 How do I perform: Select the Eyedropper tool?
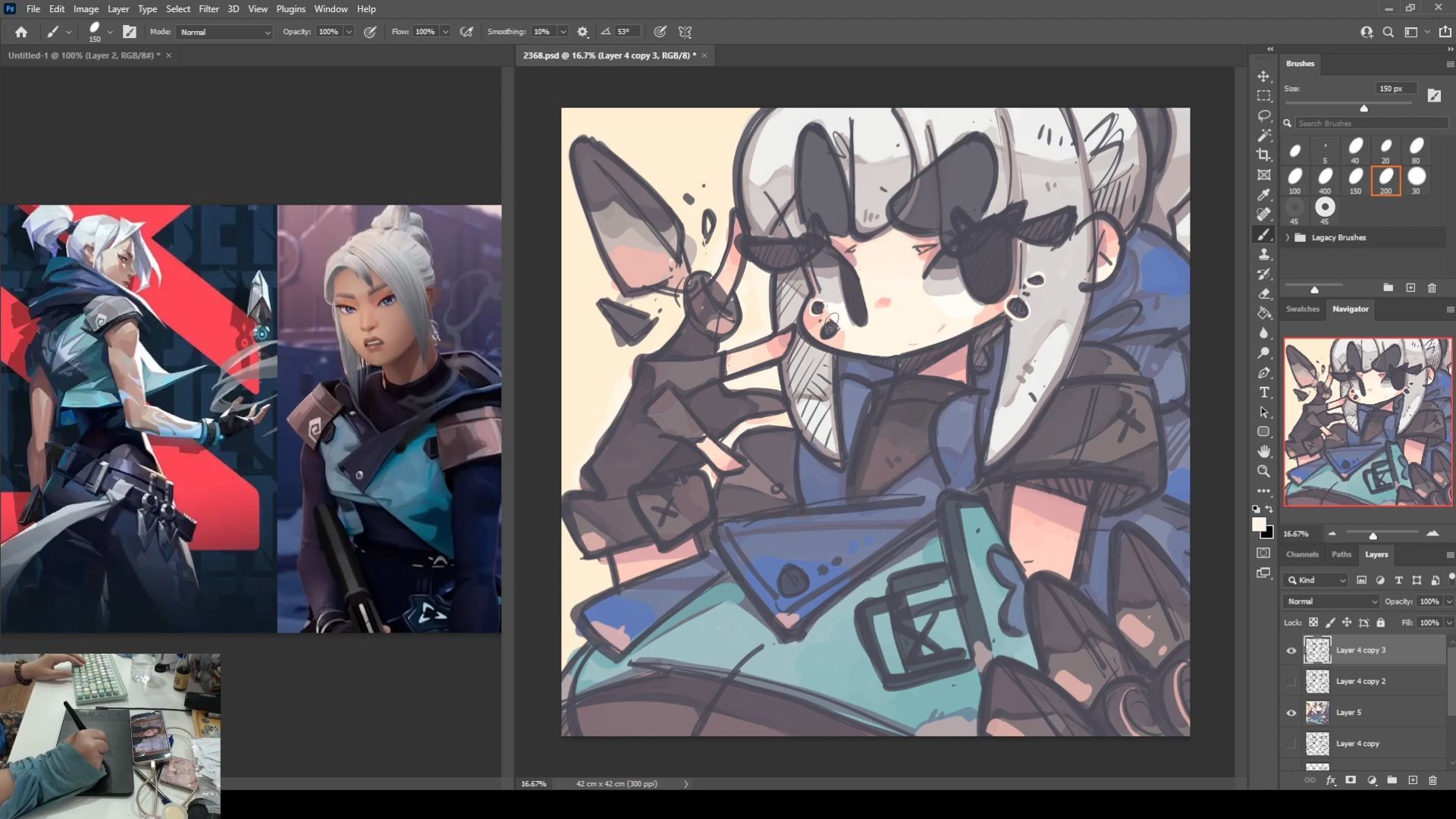(1263, 195)
